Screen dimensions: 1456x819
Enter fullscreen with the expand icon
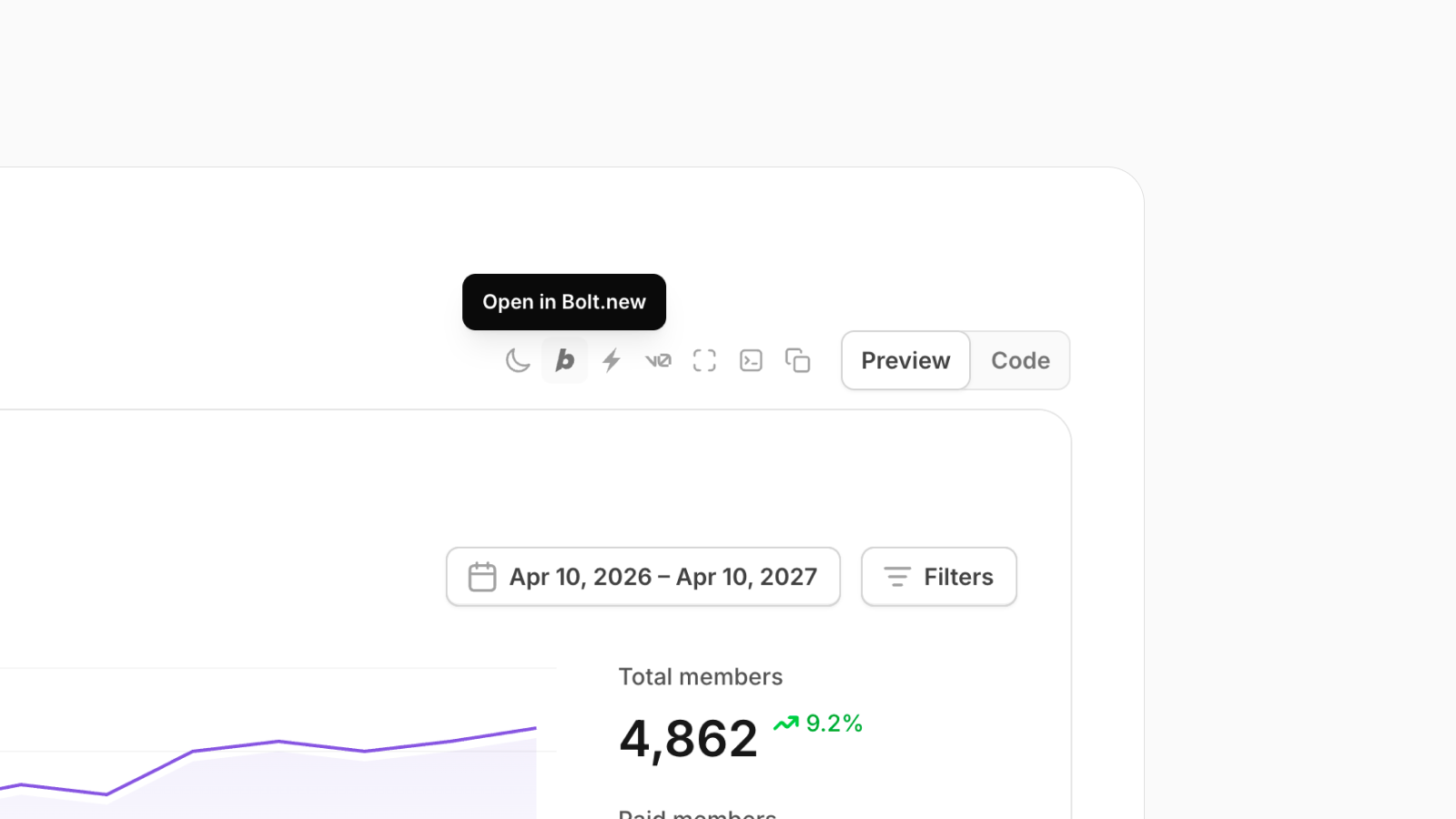[704, 360]
